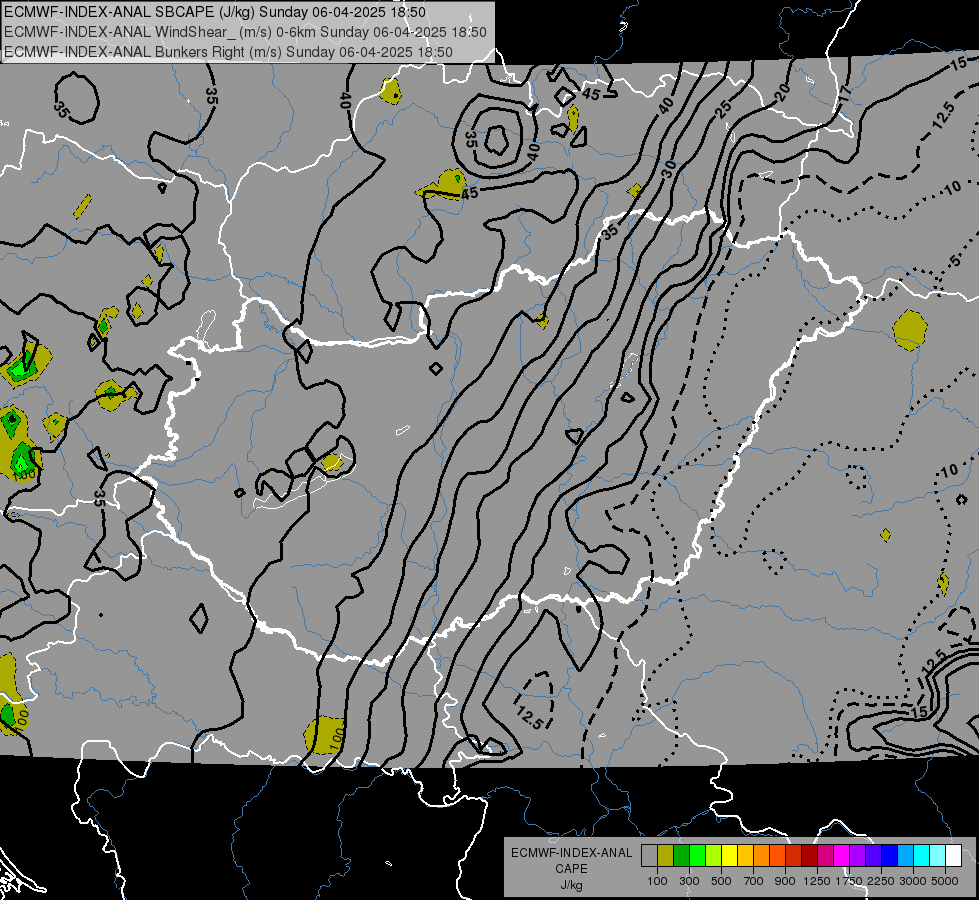Select the lime yellow-green legend swatch

click(714, 856)
